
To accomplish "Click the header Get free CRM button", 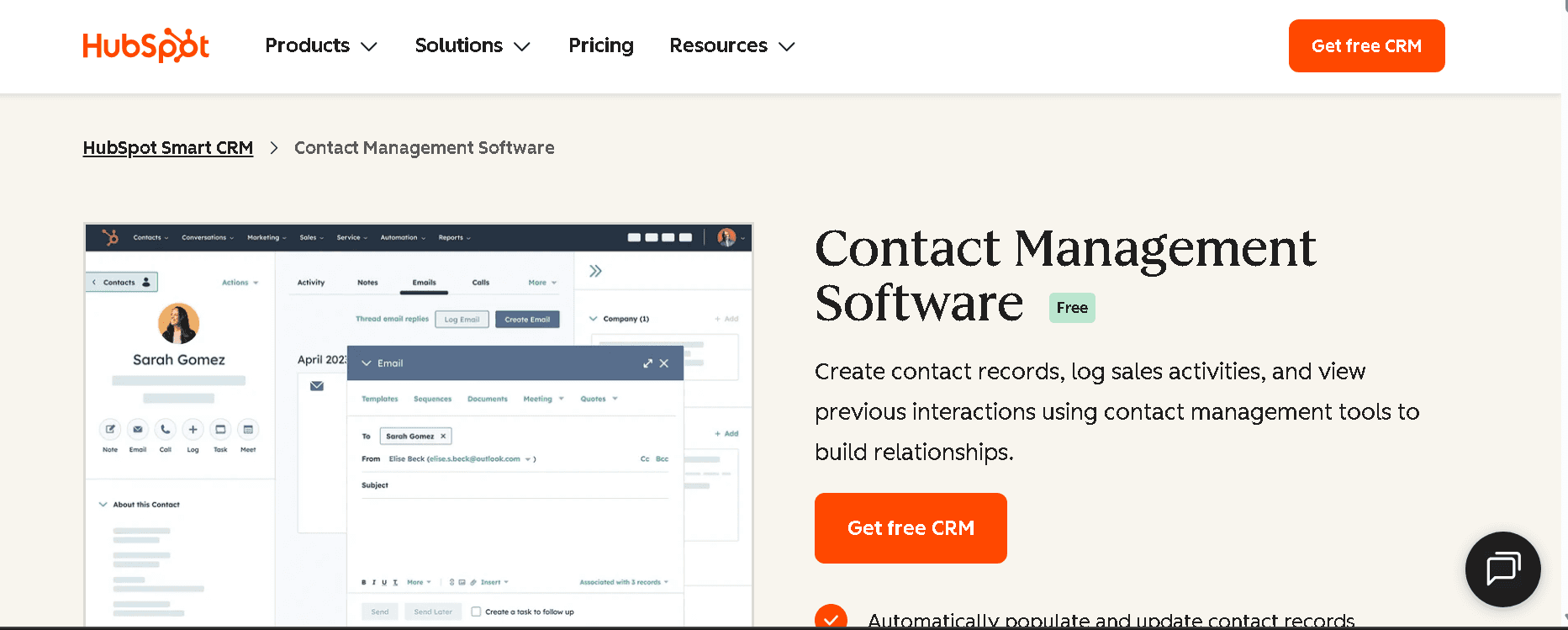I will pyautogui.click(x=1366, y=45).
